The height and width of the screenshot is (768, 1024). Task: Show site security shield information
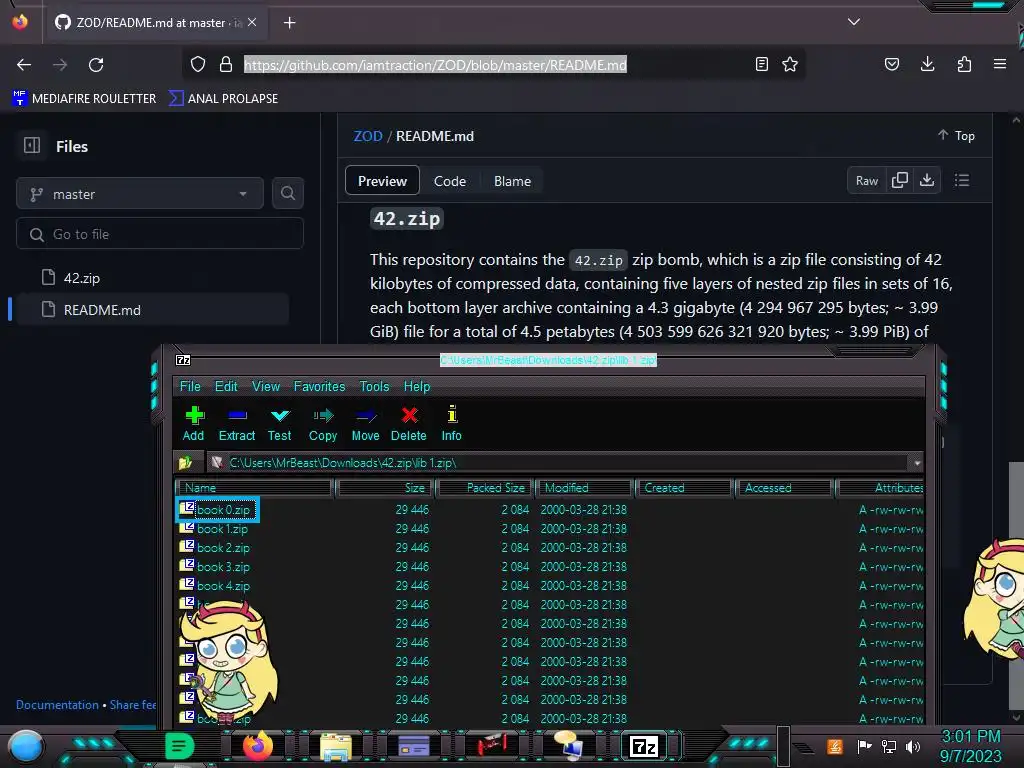(x=198, y=64)
